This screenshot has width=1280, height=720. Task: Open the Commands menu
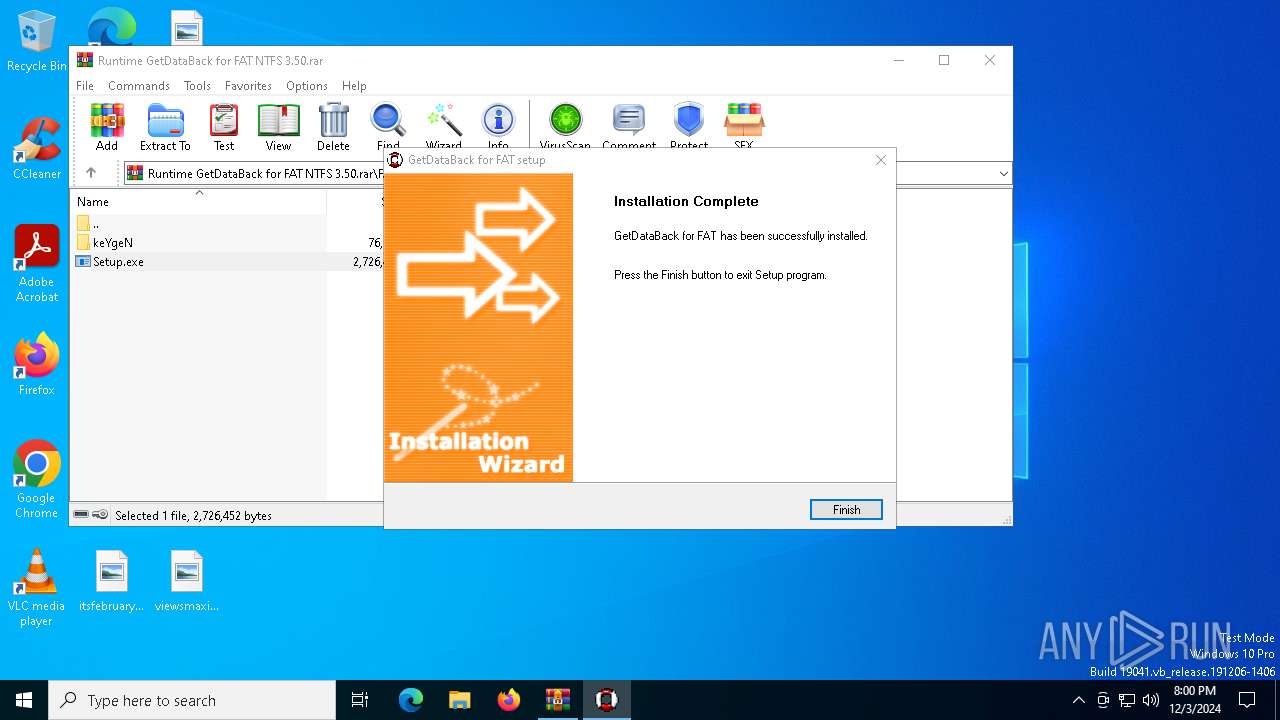coord(139,86)
